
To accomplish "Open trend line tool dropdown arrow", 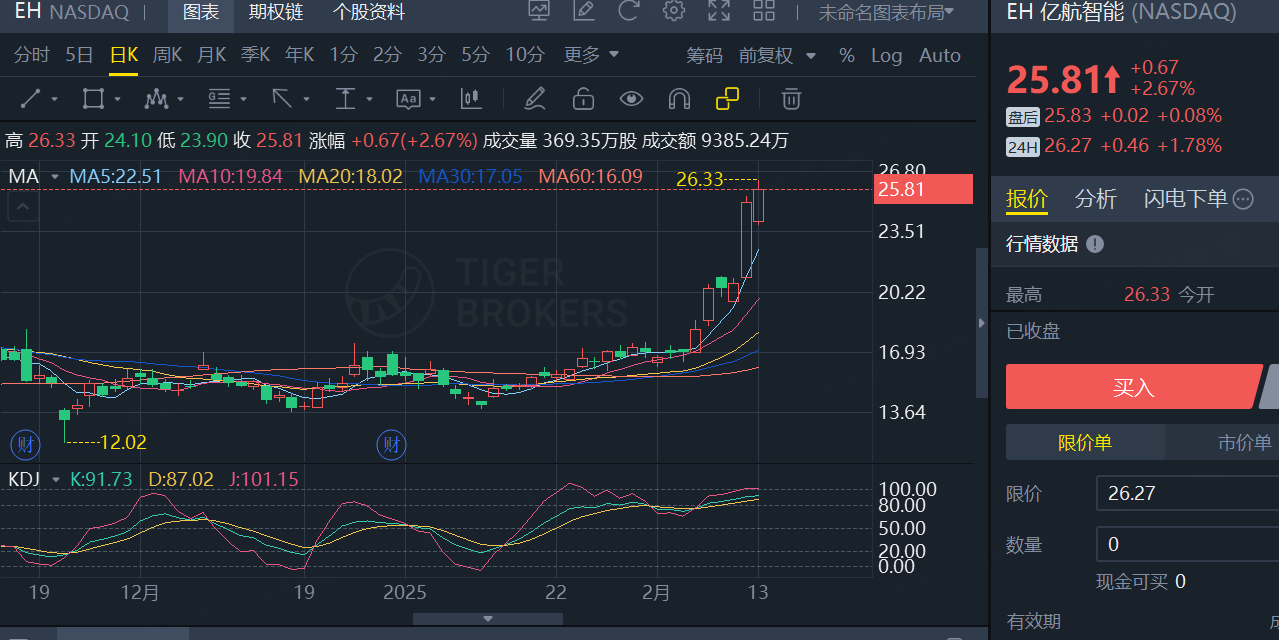I will [x=54, y=99].
